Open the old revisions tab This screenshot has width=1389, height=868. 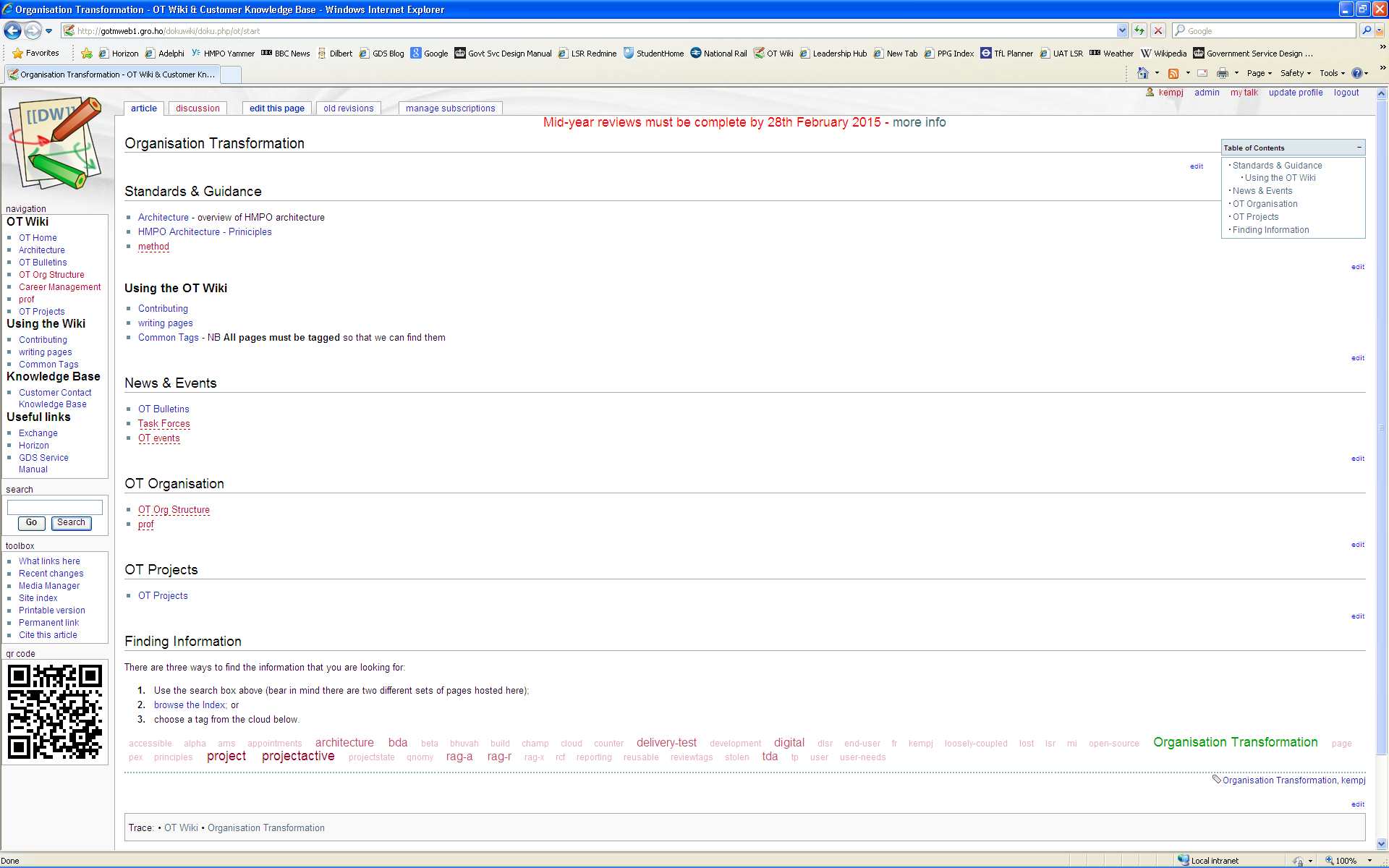pyautogui.click(x=349, y=109)
